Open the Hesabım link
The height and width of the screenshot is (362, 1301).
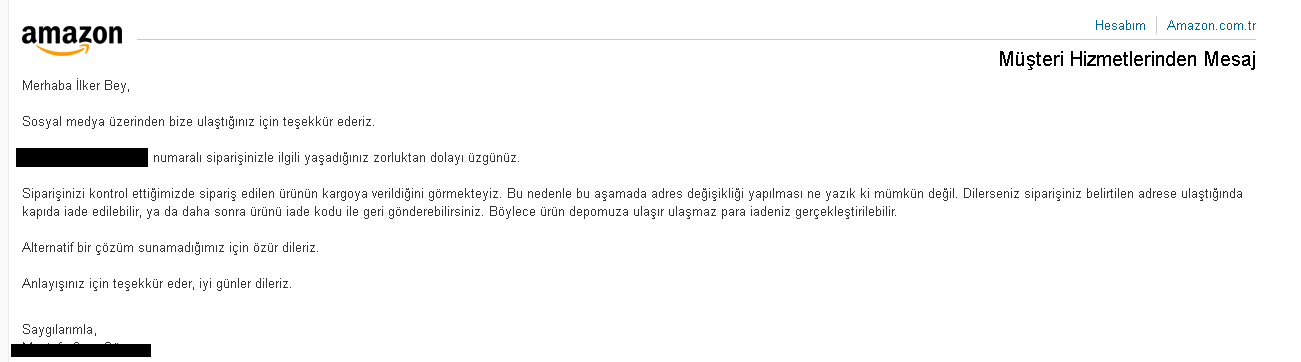(1120, 25)
